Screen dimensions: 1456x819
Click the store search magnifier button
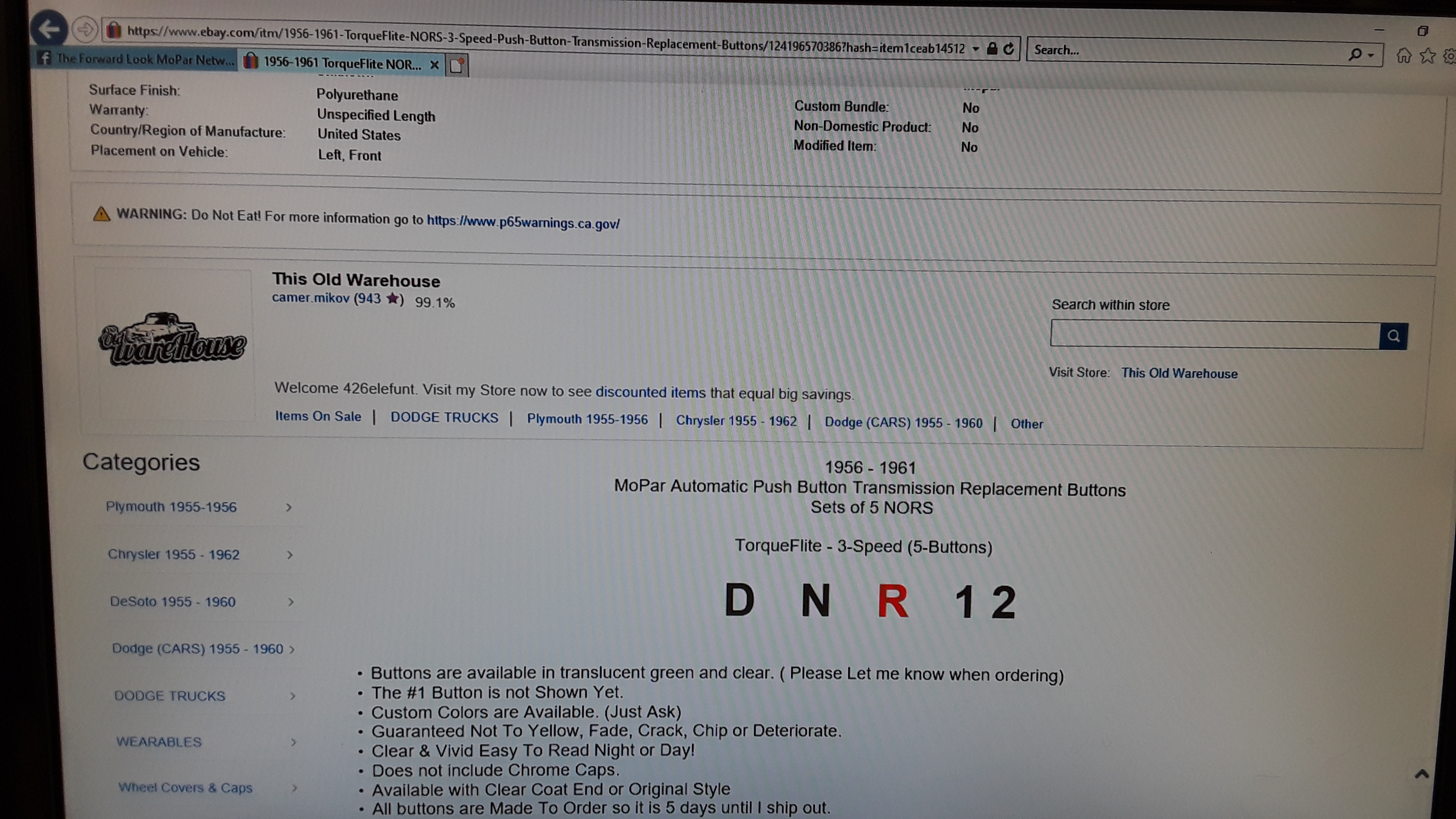[1393, 336]
